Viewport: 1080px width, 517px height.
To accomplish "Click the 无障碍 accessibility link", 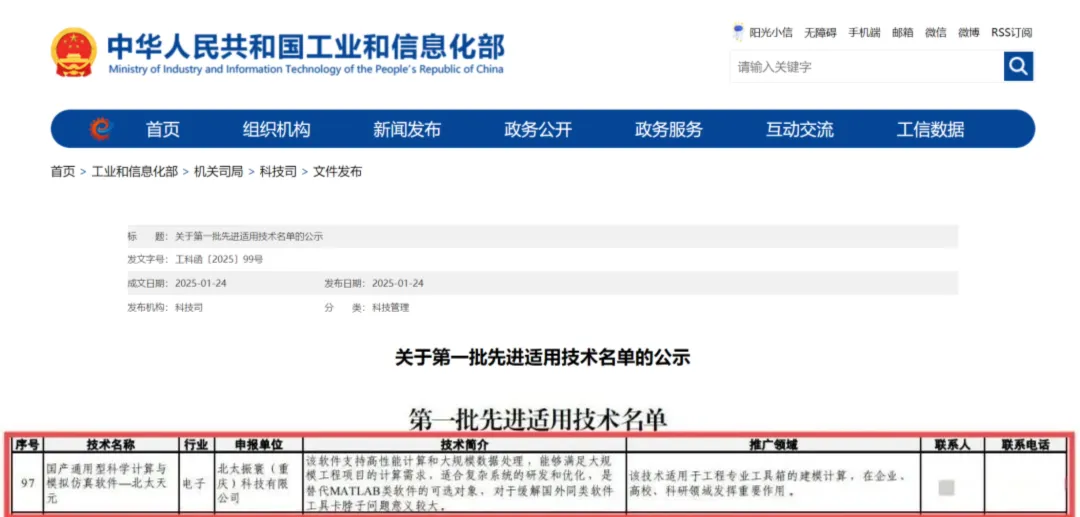I will tap(820, 32).
